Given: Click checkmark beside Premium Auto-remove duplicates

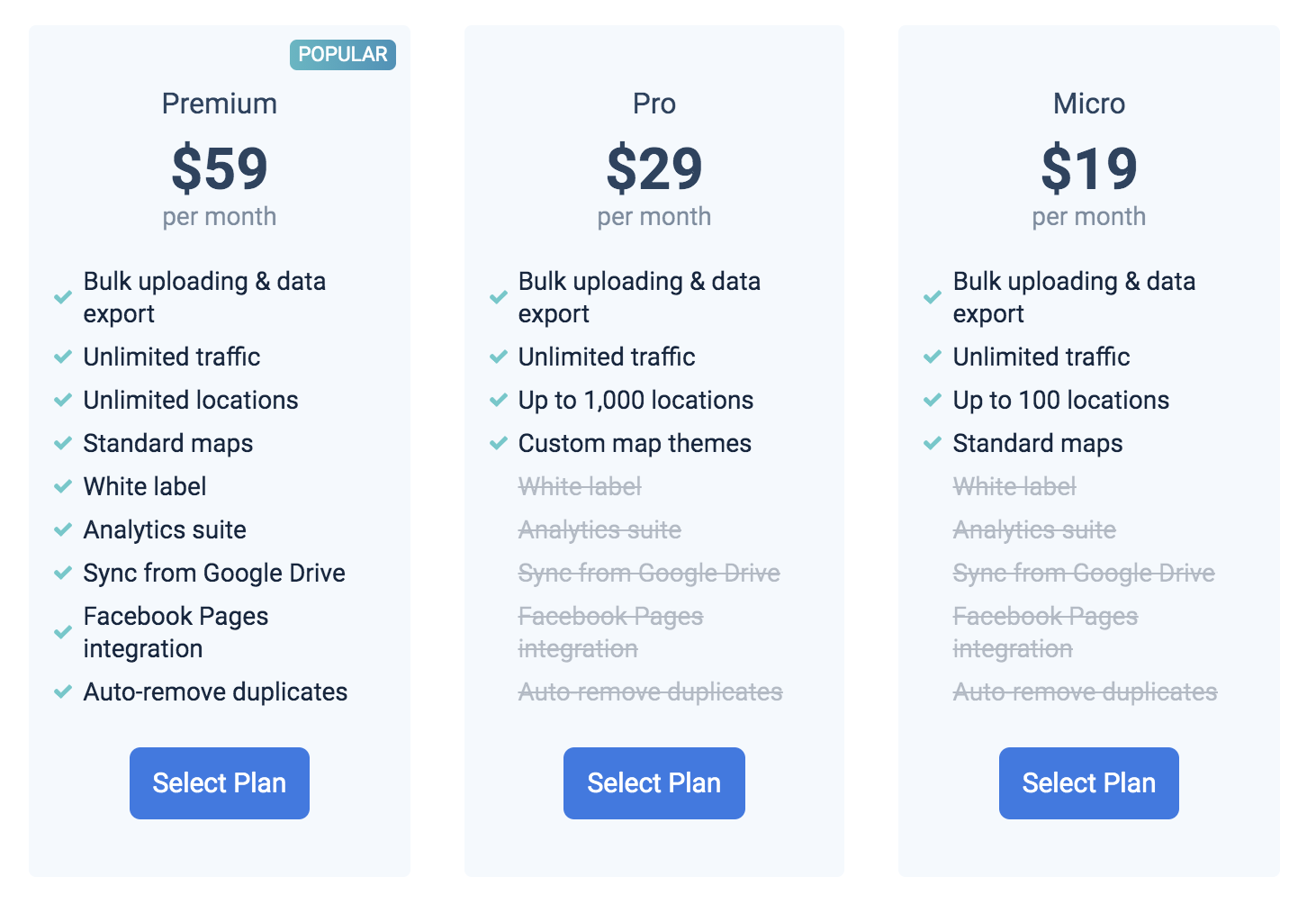Looking at the screenshot, I should tap(63, 692).
